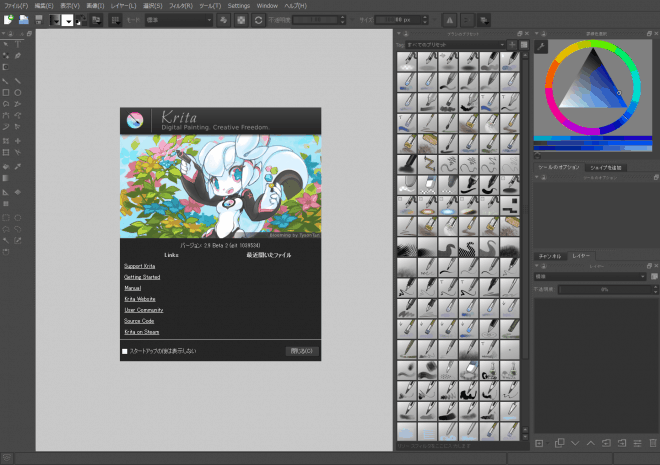Viewport: 660px width, 465px height.
Task: Open the Manual link
Action: pos(133,288)
